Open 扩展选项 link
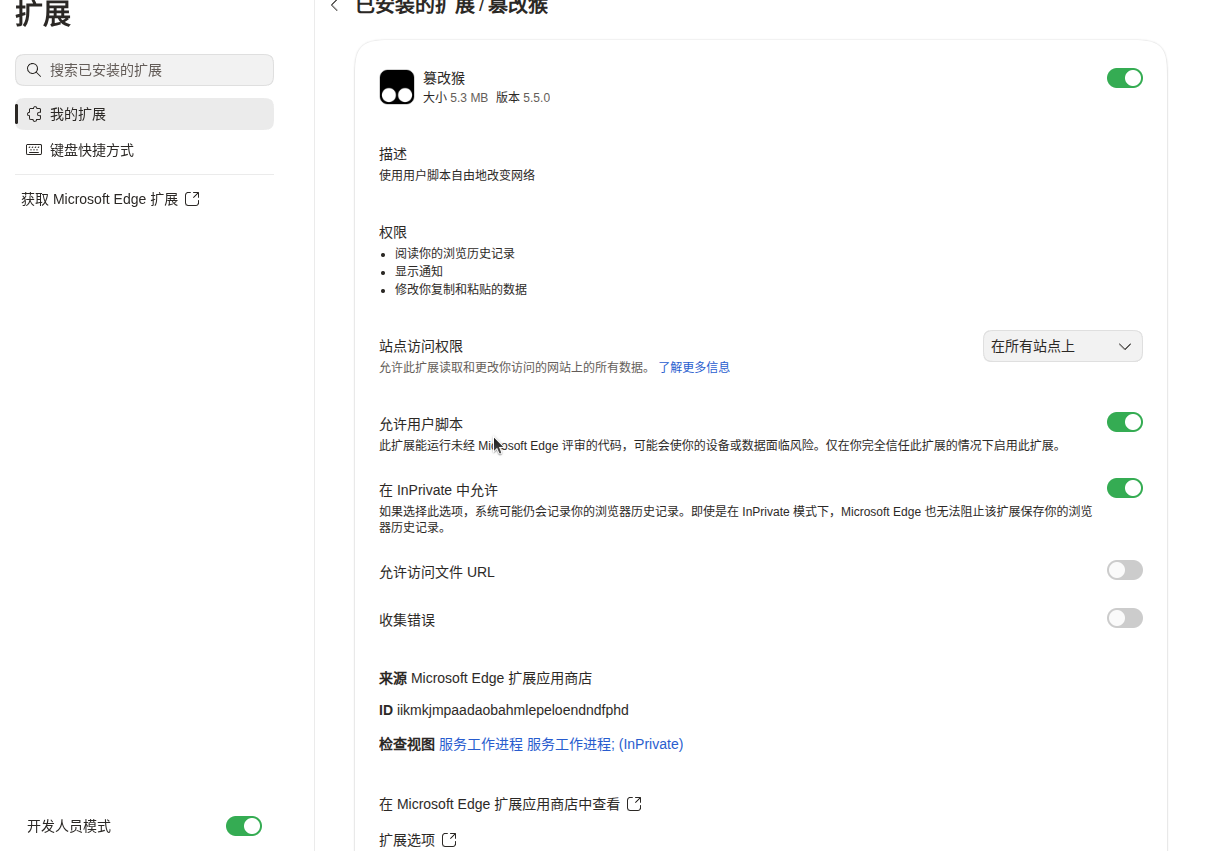The width and height of the screenshot is (1230, 851). coord(418,840)
